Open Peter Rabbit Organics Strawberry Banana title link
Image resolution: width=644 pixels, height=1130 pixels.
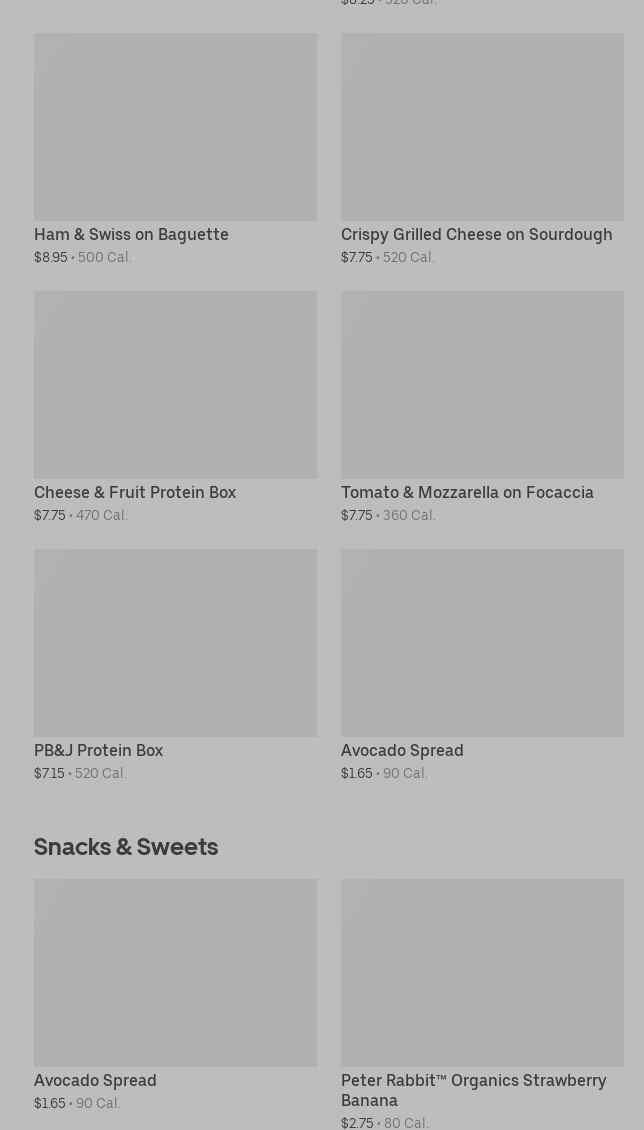point(473,1090)
